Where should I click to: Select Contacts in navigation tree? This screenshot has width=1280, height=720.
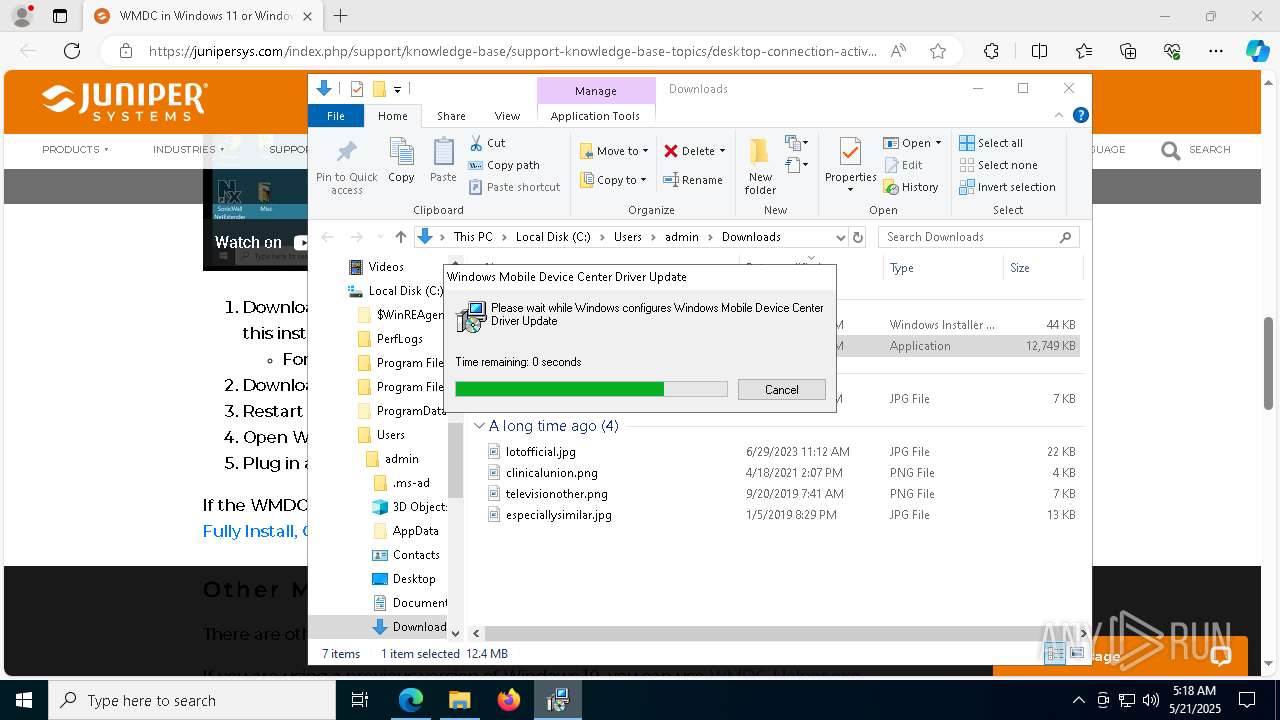click(415, 555)
